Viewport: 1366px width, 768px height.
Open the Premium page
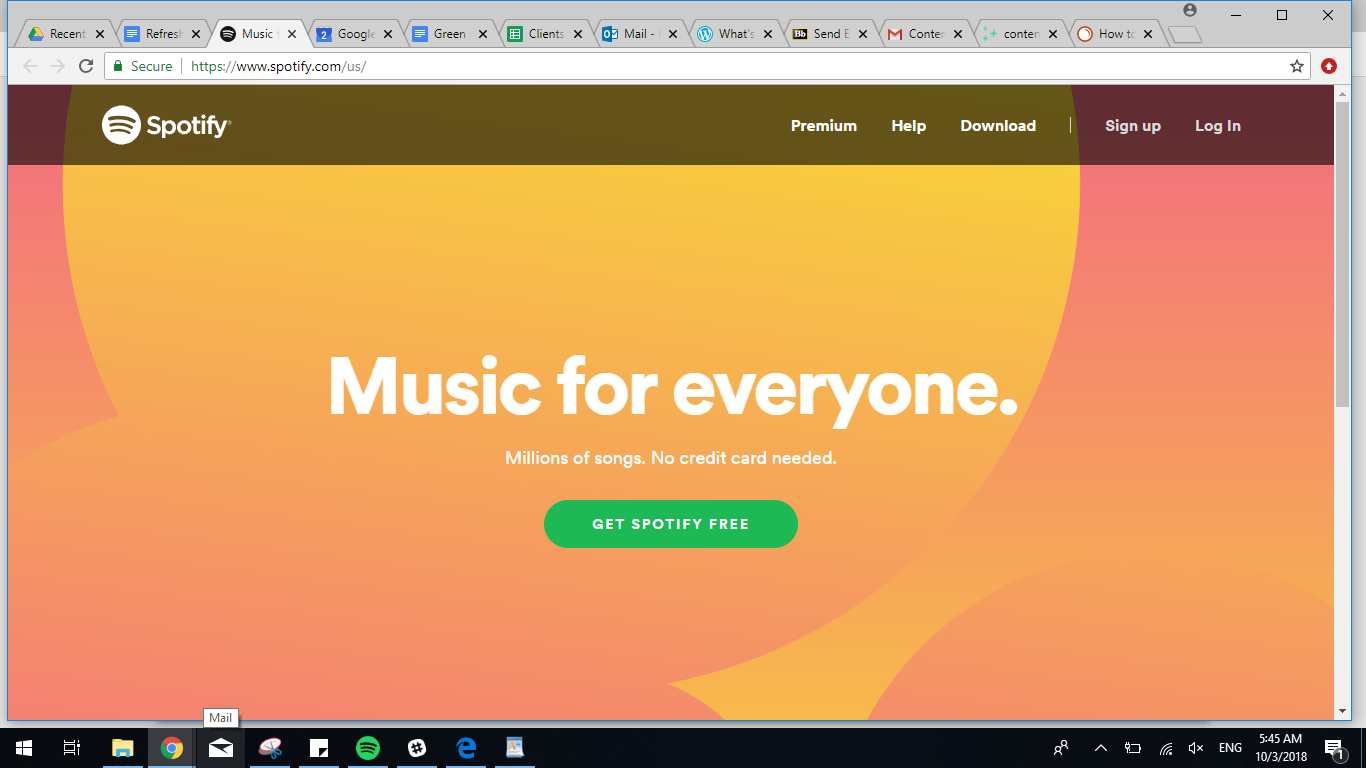click(x=824, y=126)
